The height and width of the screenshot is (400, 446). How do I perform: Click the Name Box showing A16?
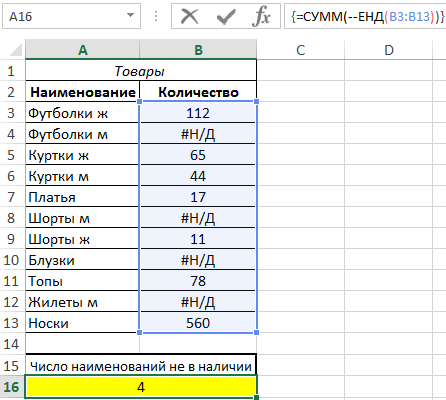click(x=71, y=16)
